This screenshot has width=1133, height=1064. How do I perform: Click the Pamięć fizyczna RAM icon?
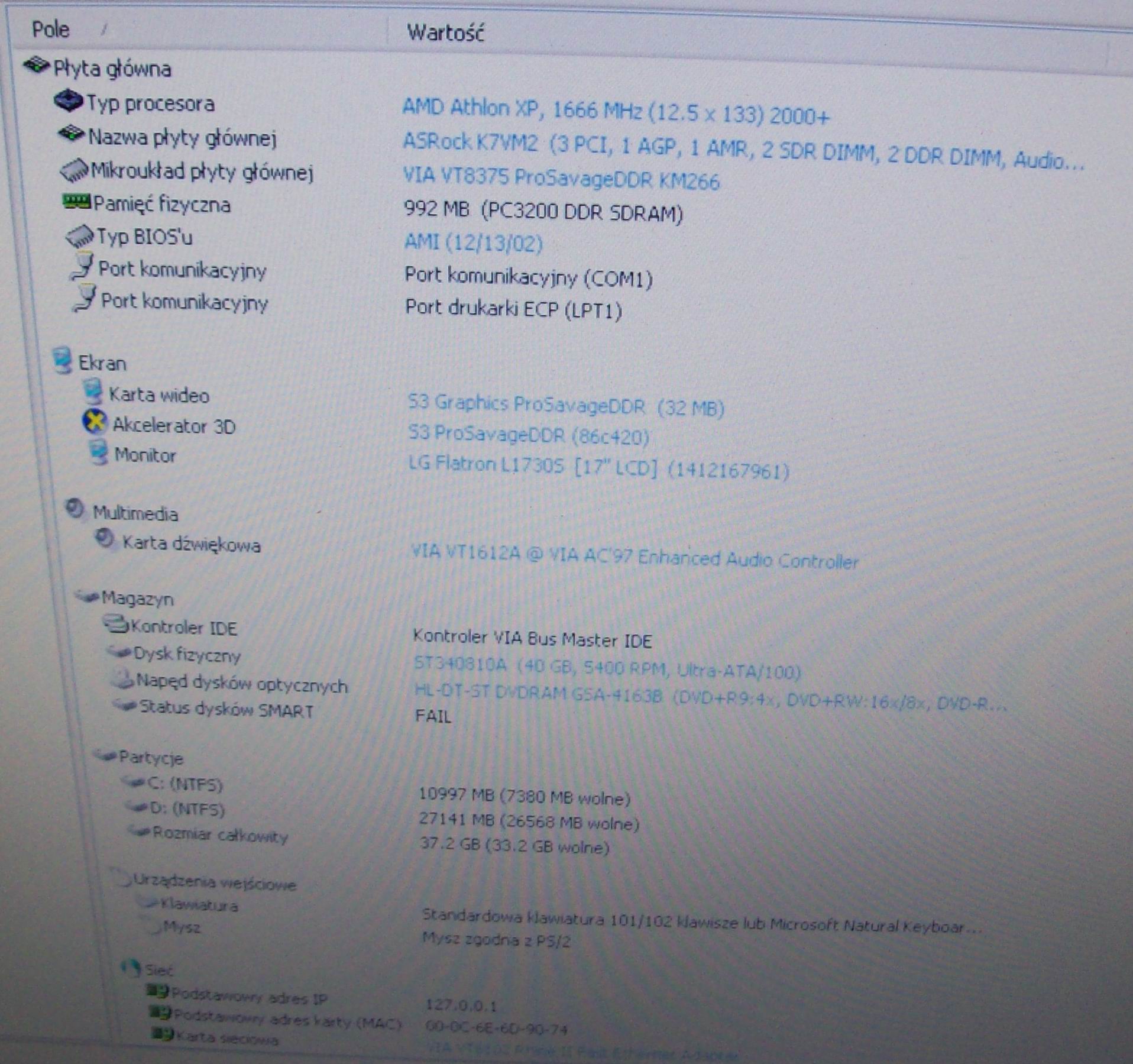[77, 202]
